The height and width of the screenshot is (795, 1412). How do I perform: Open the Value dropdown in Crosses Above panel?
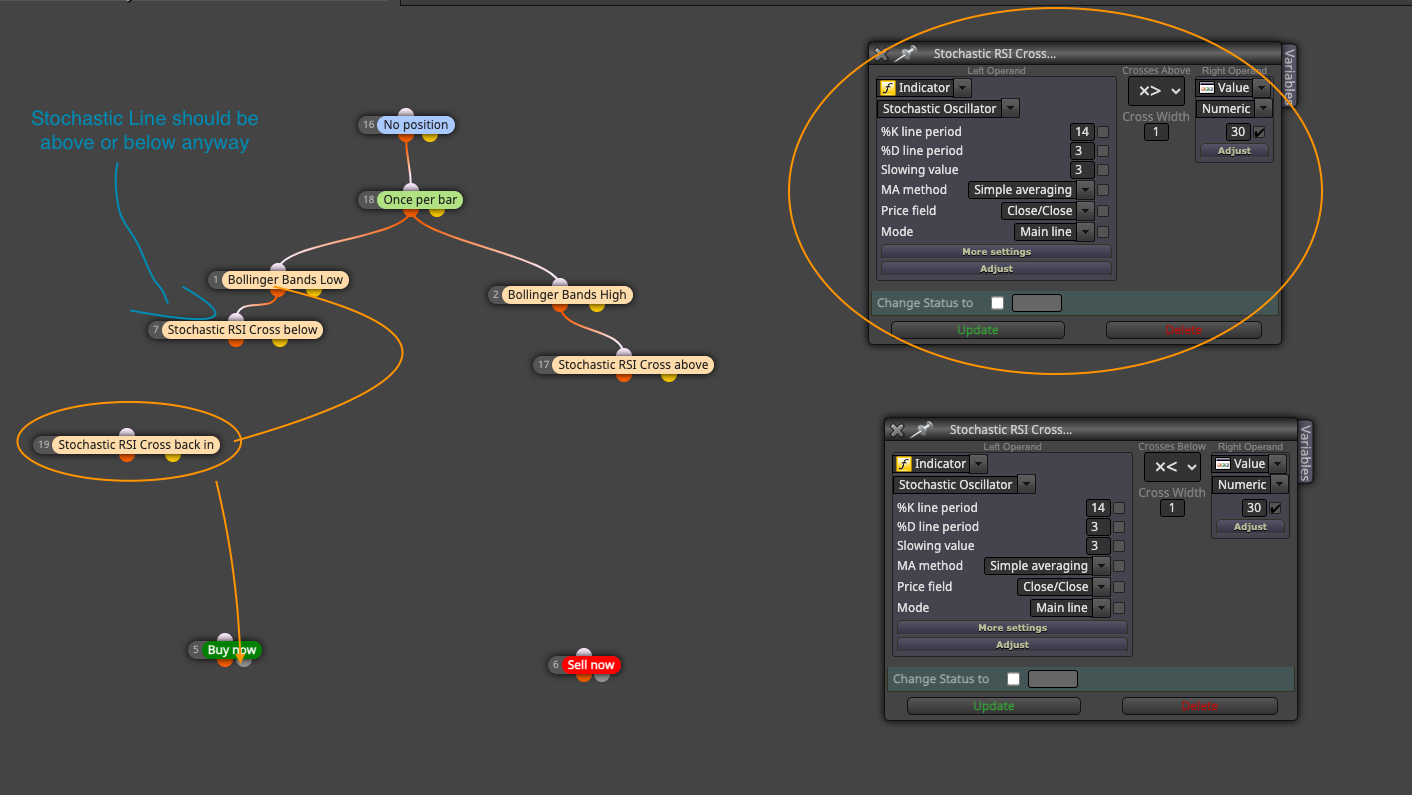(1261, 88)
